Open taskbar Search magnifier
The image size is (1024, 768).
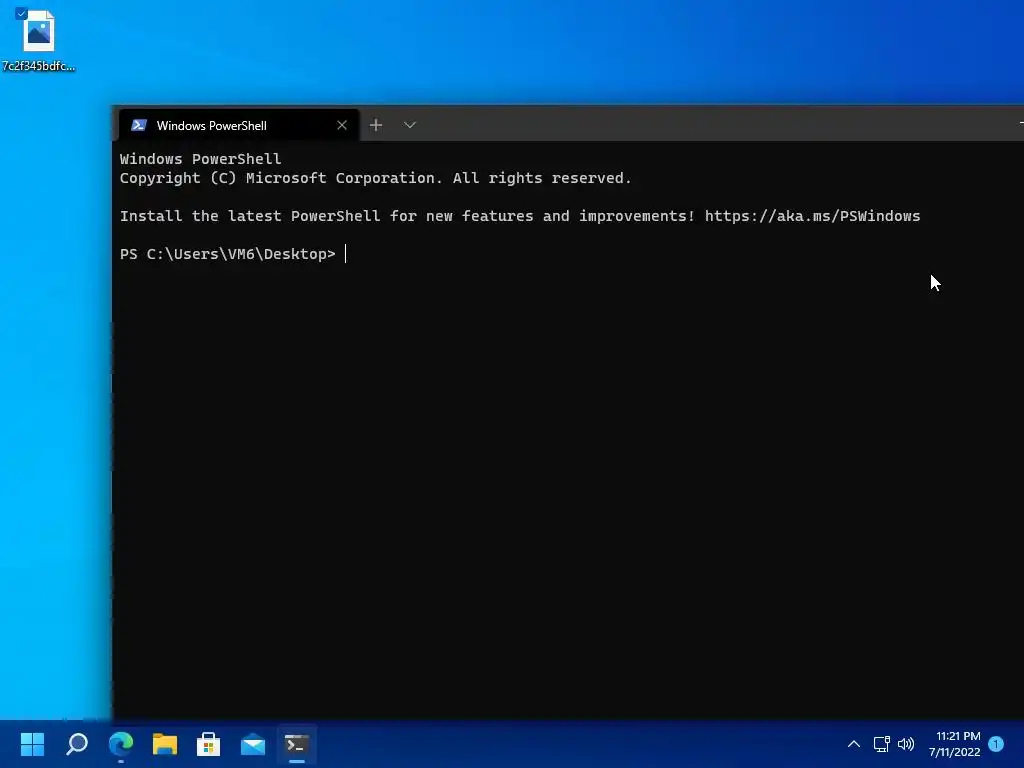[x=77, y=744]
